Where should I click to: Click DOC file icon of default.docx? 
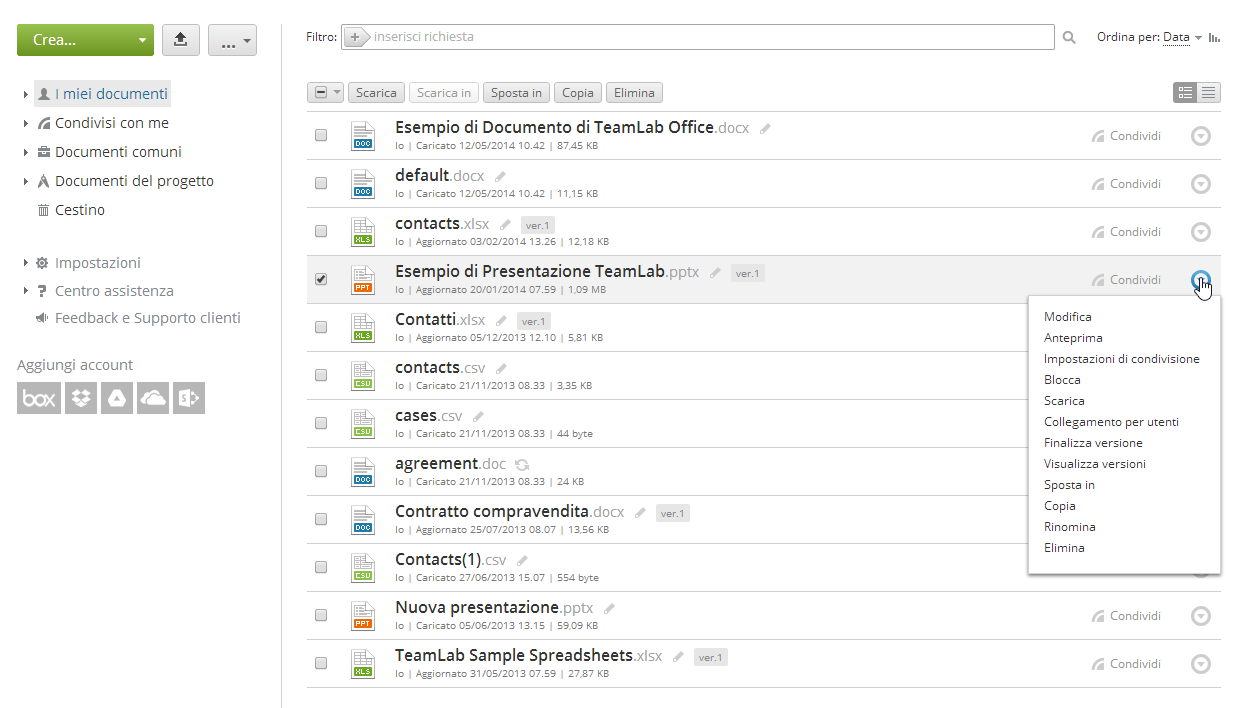(x=363, y=183)
